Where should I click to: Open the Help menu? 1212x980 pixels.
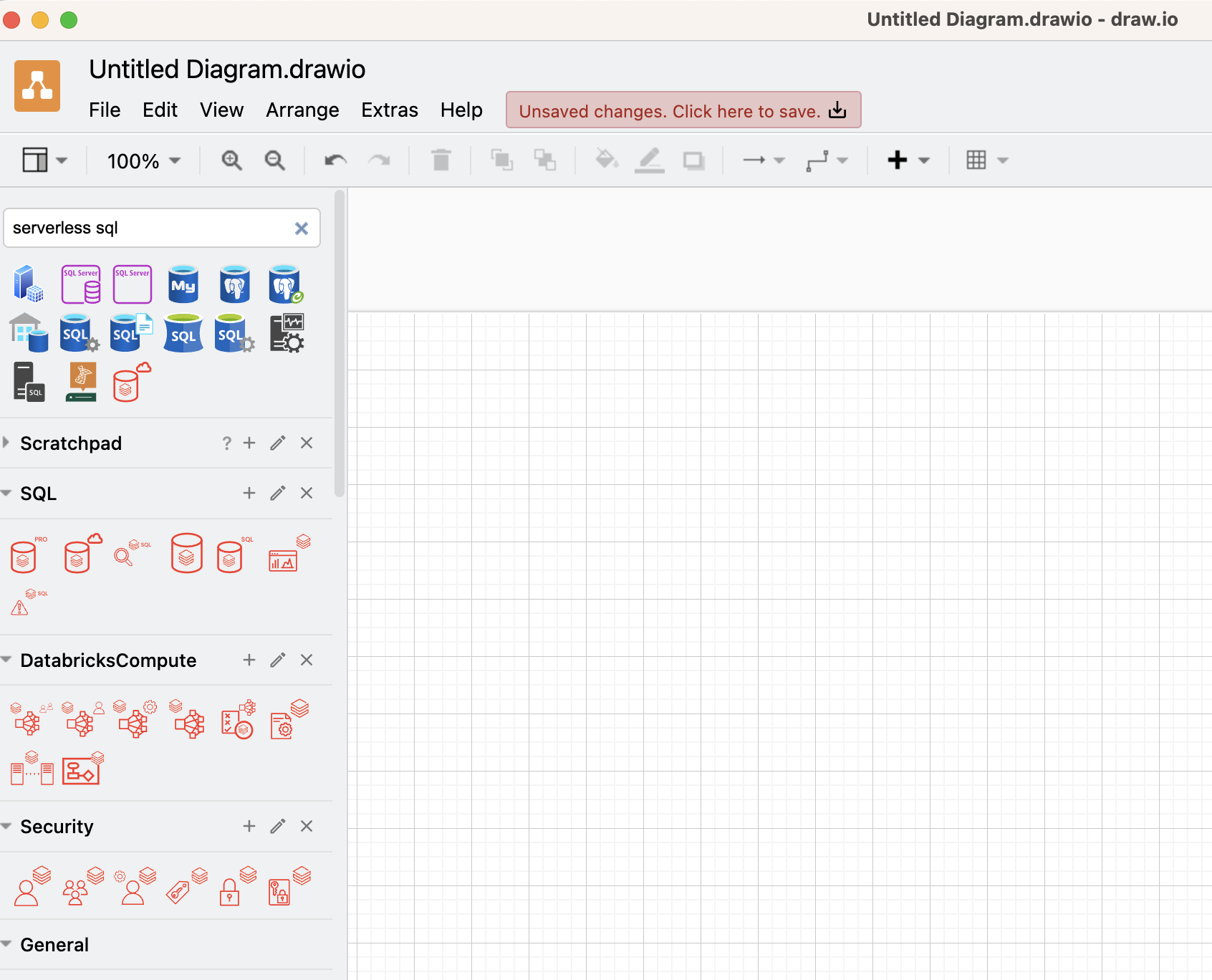461,110
